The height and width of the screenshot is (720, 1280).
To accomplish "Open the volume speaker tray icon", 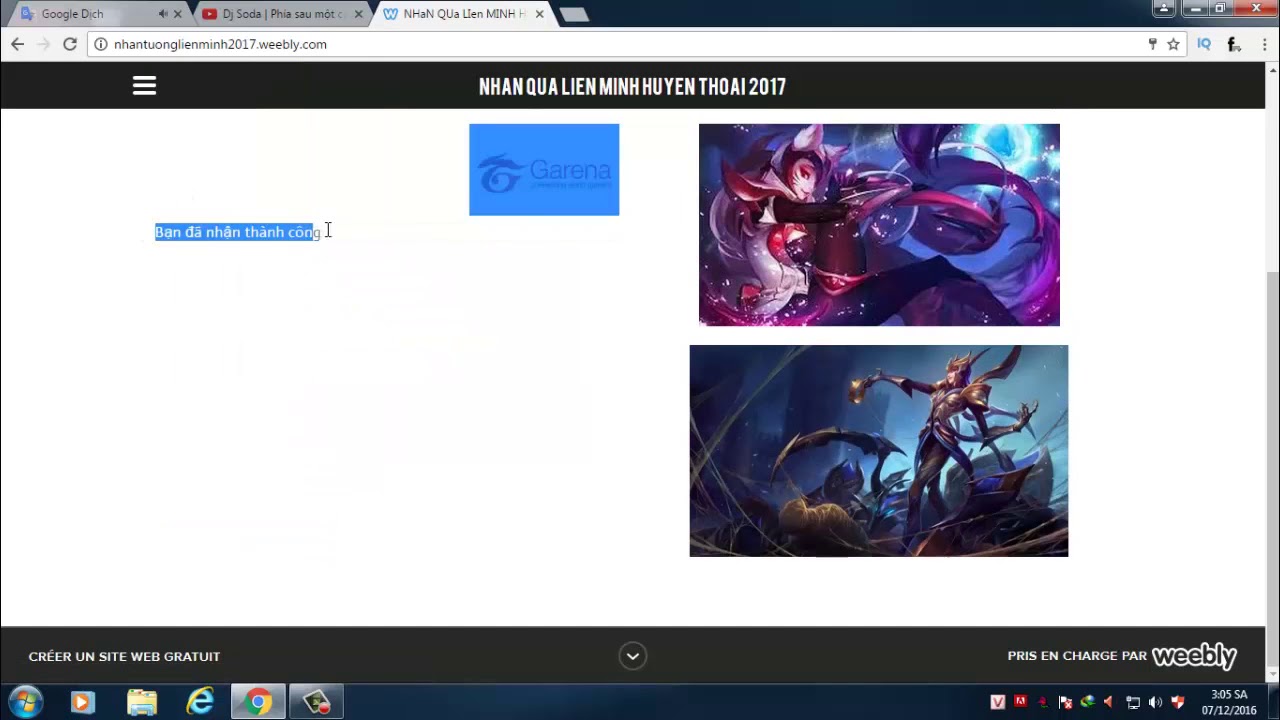I will pyautogui.click(x=1155, y=702).
